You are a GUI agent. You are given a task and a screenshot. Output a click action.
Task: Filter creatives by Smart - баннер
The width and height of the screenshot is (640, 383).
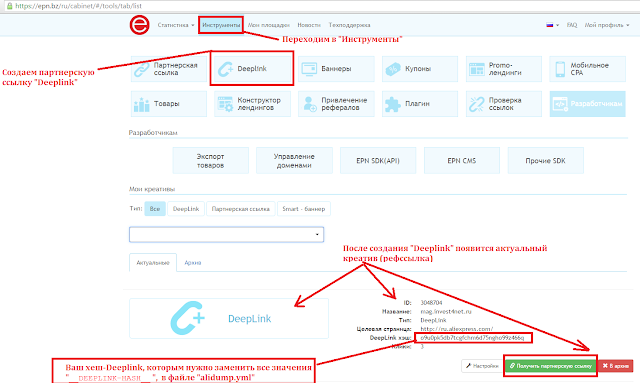pos(304,209)
